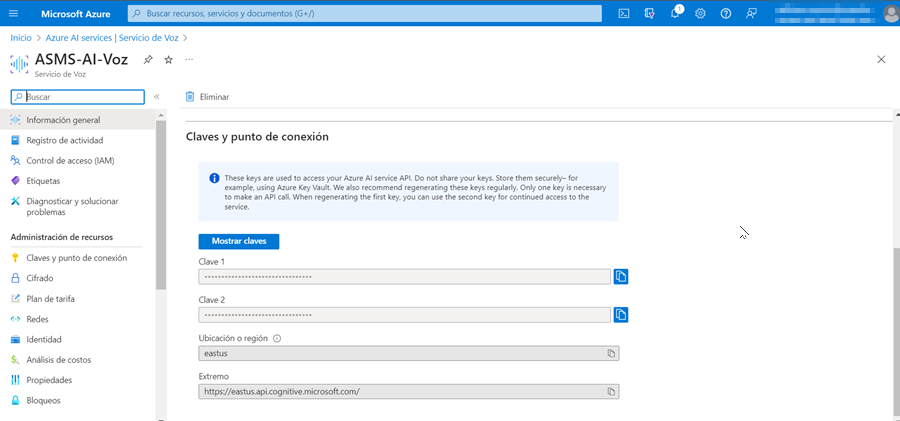Go to Inicio breadcrumb

[x=21, y=38]
